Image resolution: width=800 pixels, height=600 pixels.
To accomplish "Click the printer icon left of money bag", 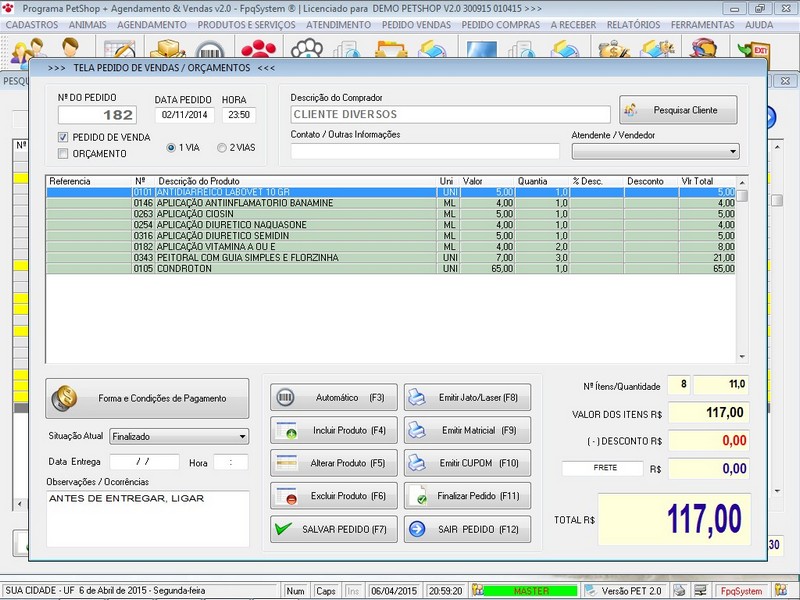I will (x=565, y=50).
